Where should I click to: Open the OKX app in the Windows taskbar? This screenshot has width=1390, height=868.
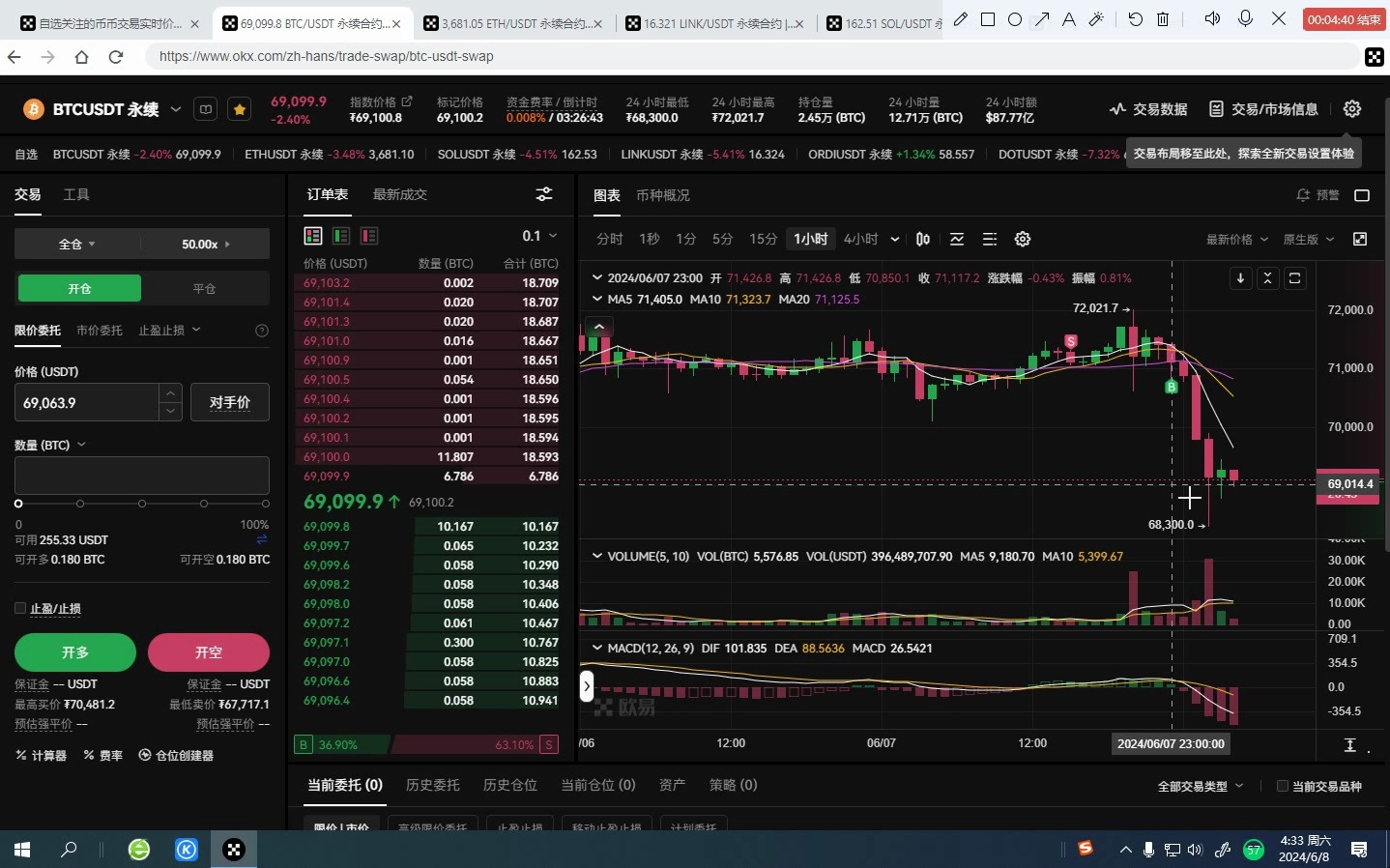pyautogui.click(x=233, y=850)
